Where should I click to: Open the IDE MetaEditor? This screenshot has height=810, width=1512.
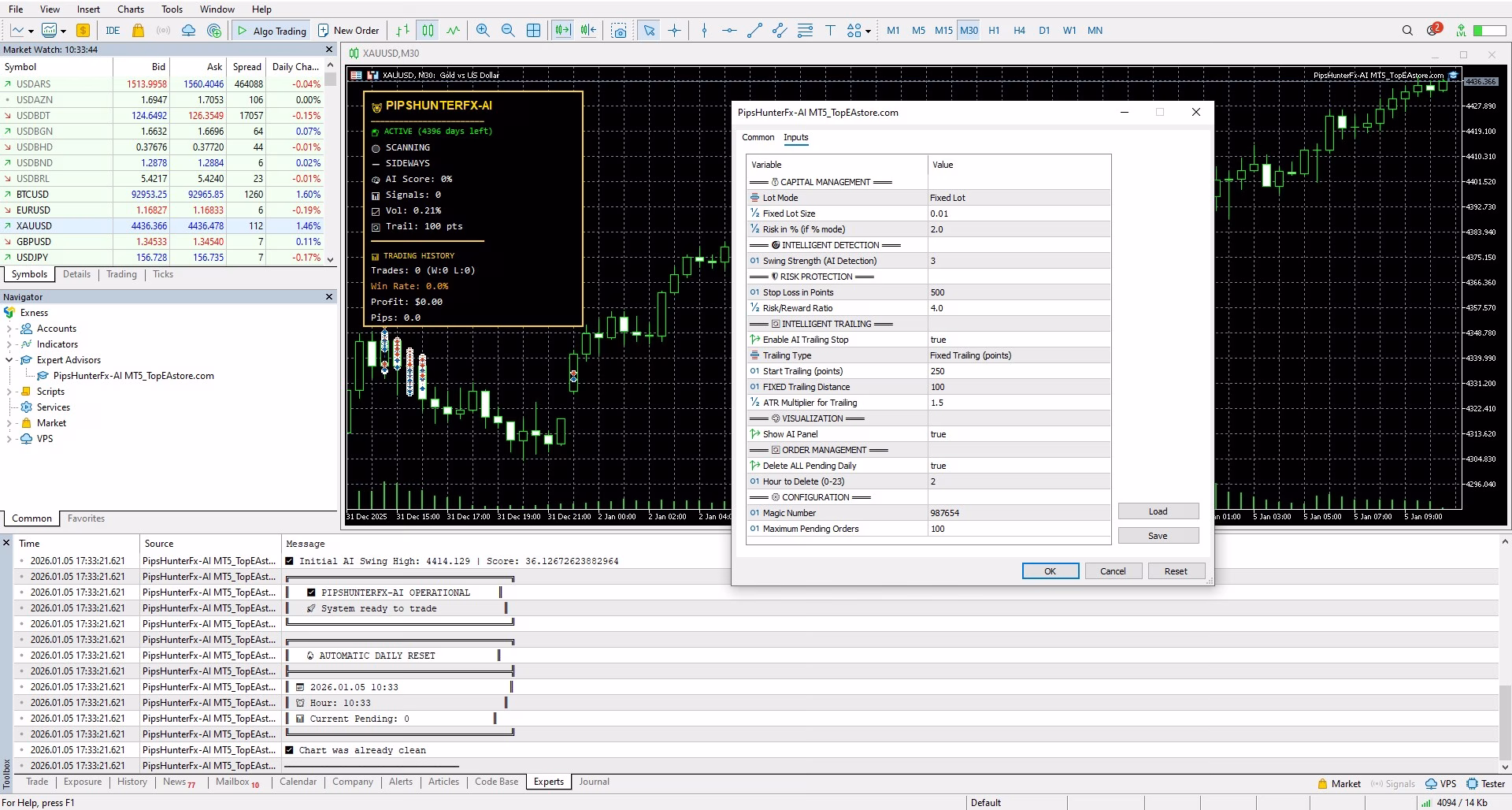113,31
